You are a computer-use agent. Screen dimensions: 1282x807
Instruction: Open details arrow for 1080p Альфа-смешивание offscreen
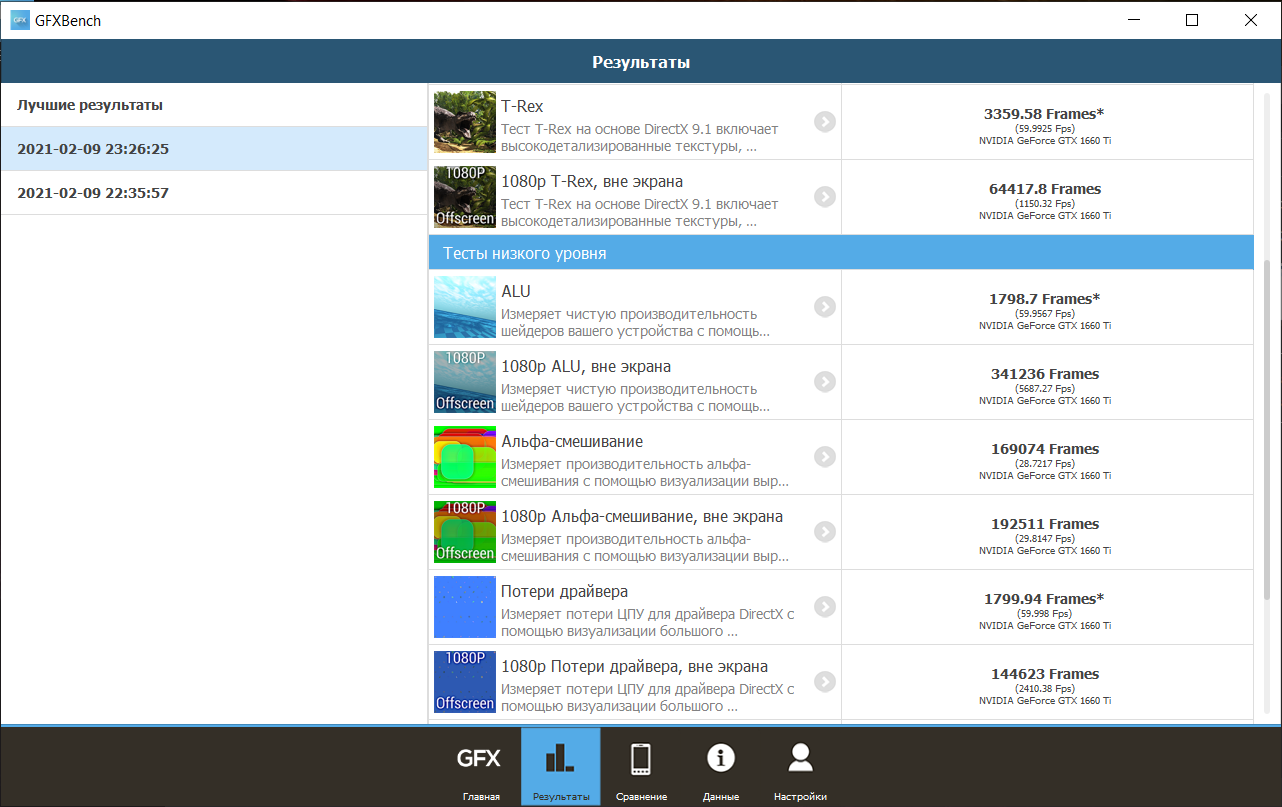824,532
